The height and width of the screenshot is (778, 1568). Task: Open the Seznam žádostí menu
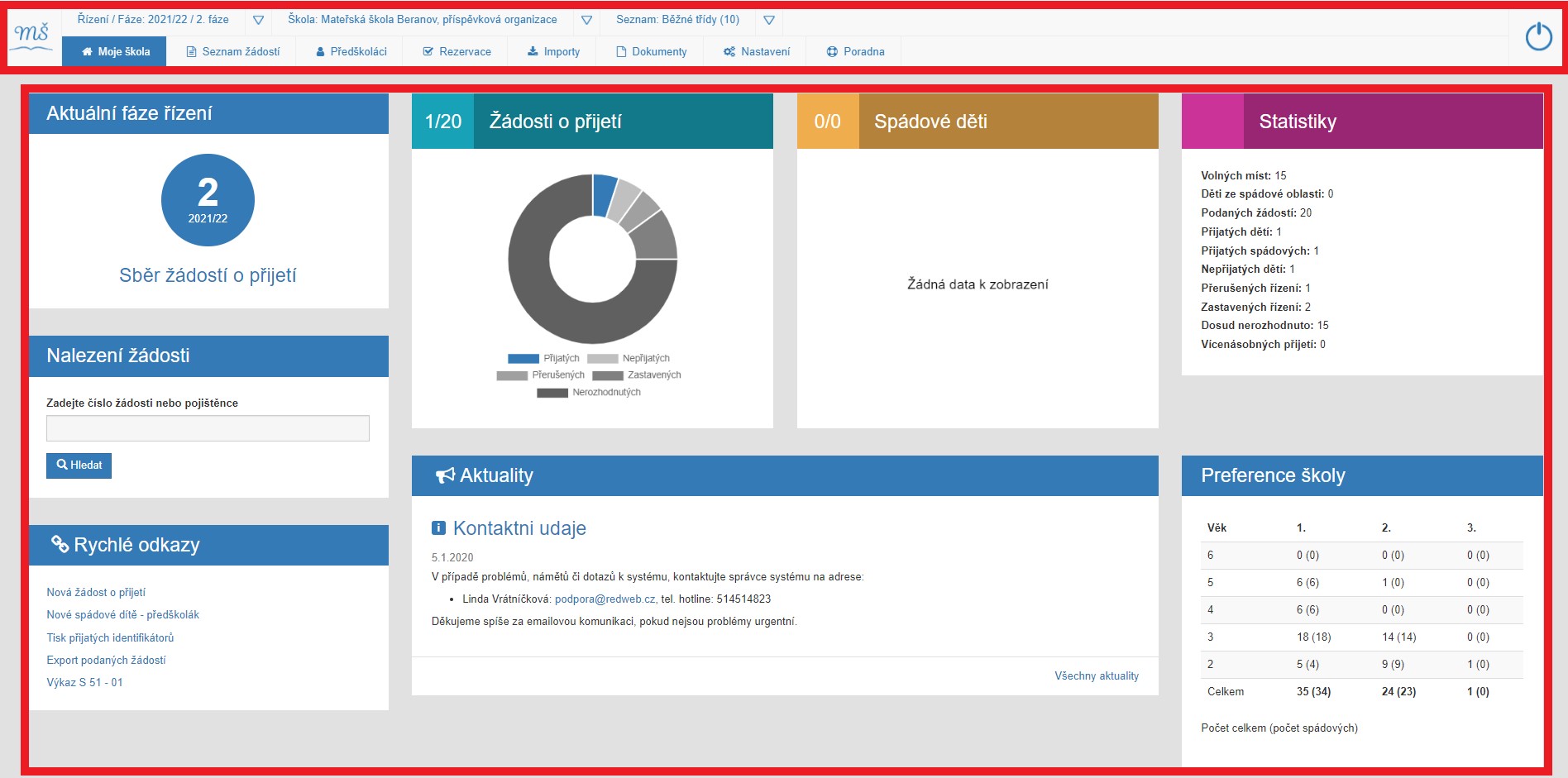pyautogui.click(x=233, y=51)
